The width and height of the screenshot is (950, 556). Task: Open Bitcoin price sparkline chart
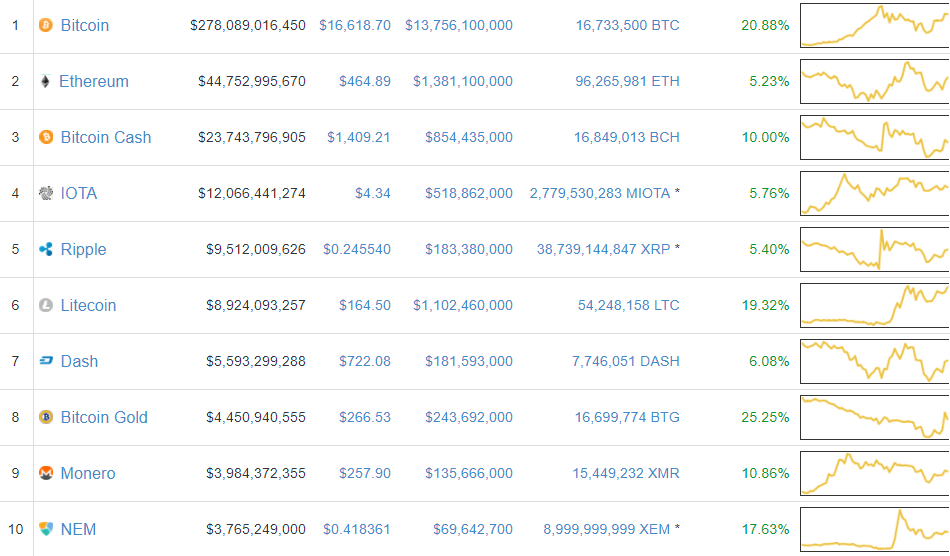875,25
